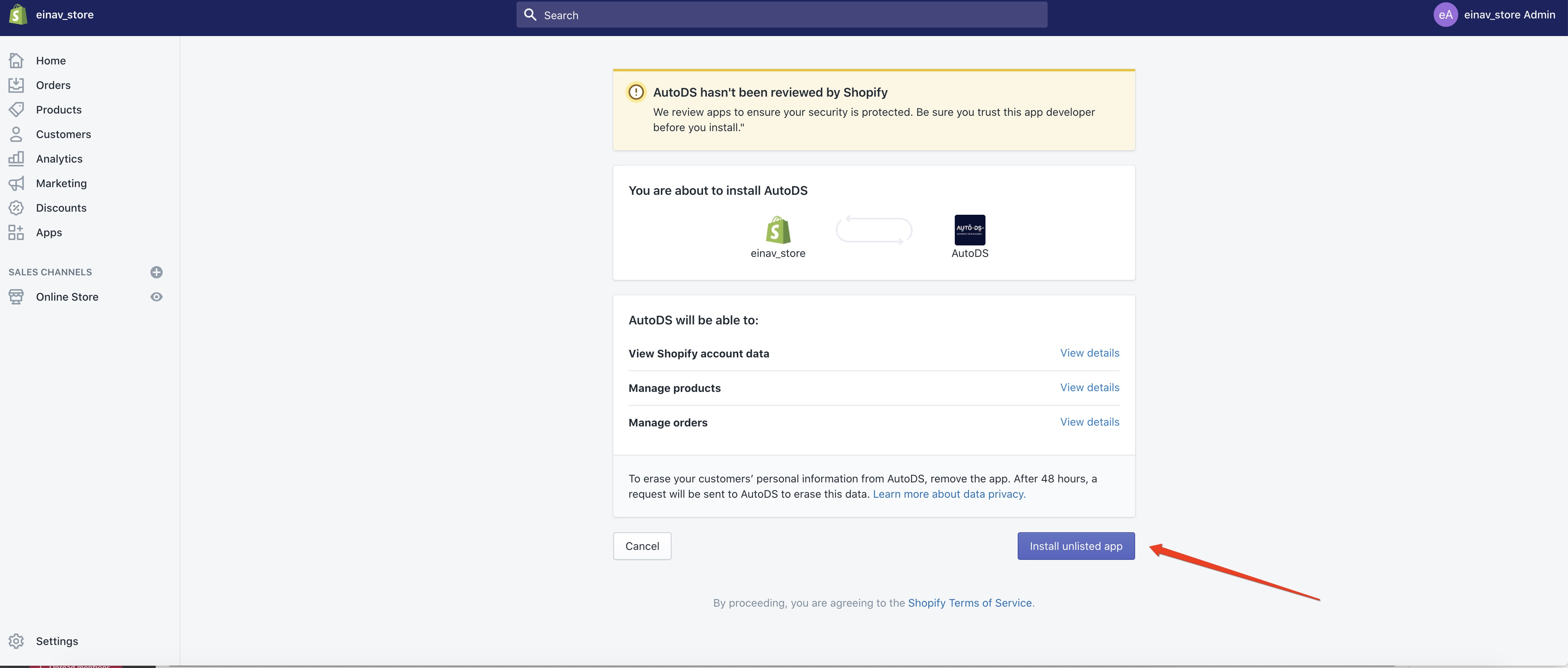The image size is (1568, 668).
Task: Click the AutoDS label under app logo
Action: tap(970, 253)
